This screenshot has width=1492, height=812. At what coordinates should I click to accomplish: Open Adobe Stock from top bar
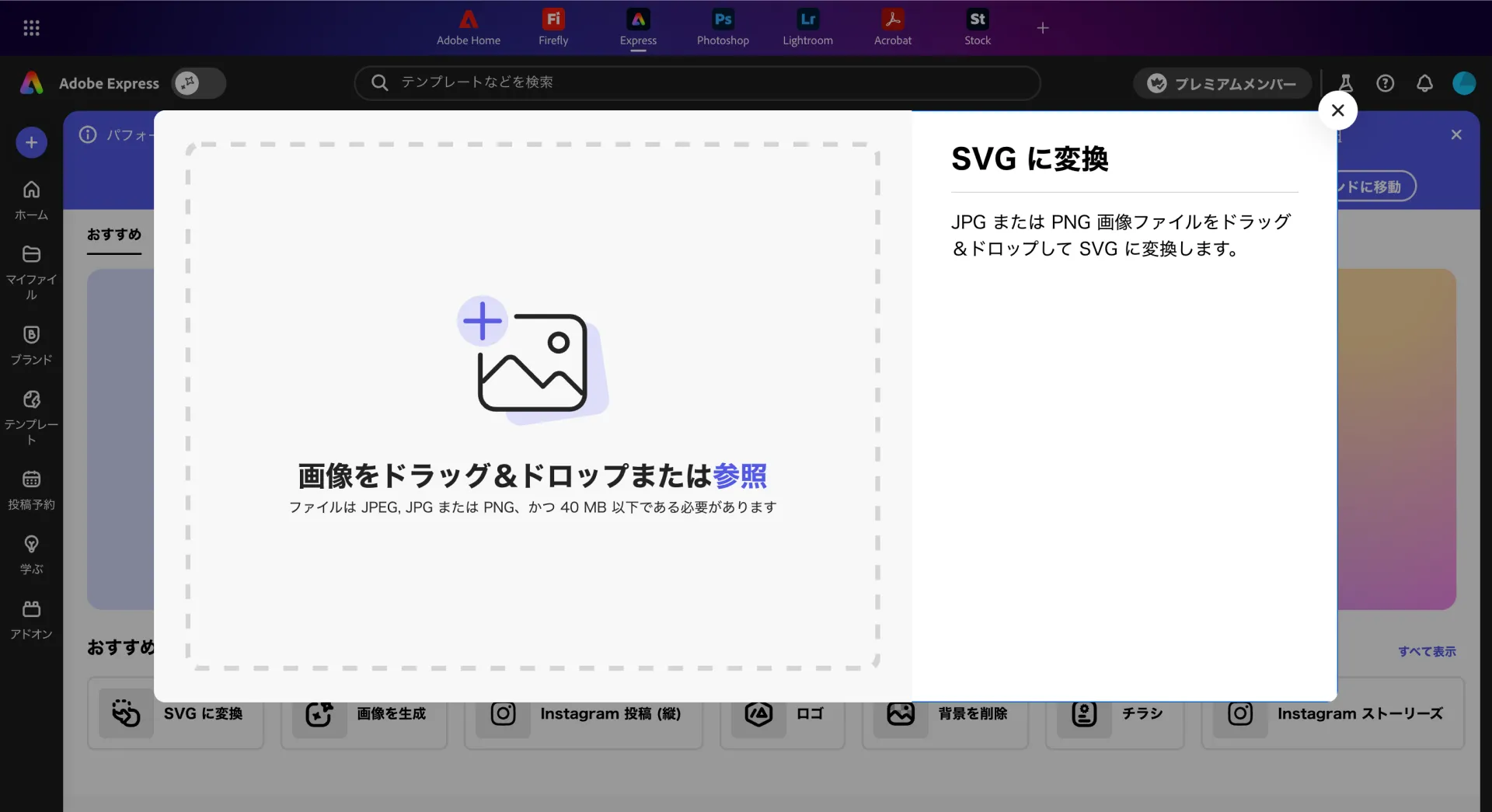pos(977,28)
